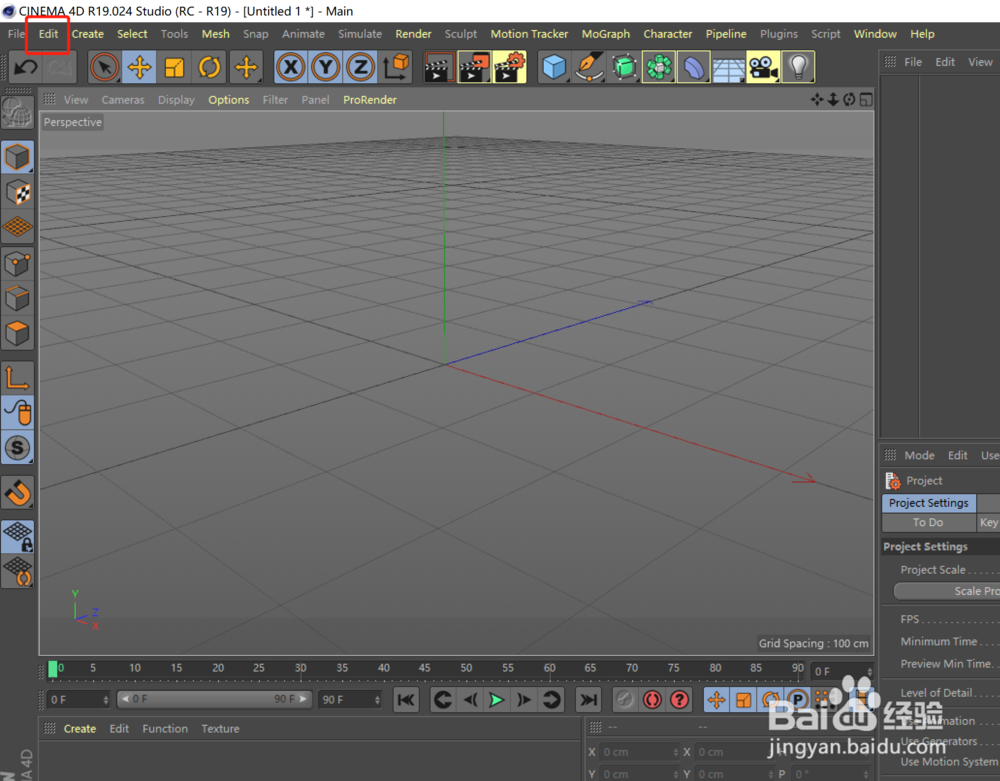1000x781 pixels.
Task: Toggle the coordinate system icon
Action: pos(396,67)
